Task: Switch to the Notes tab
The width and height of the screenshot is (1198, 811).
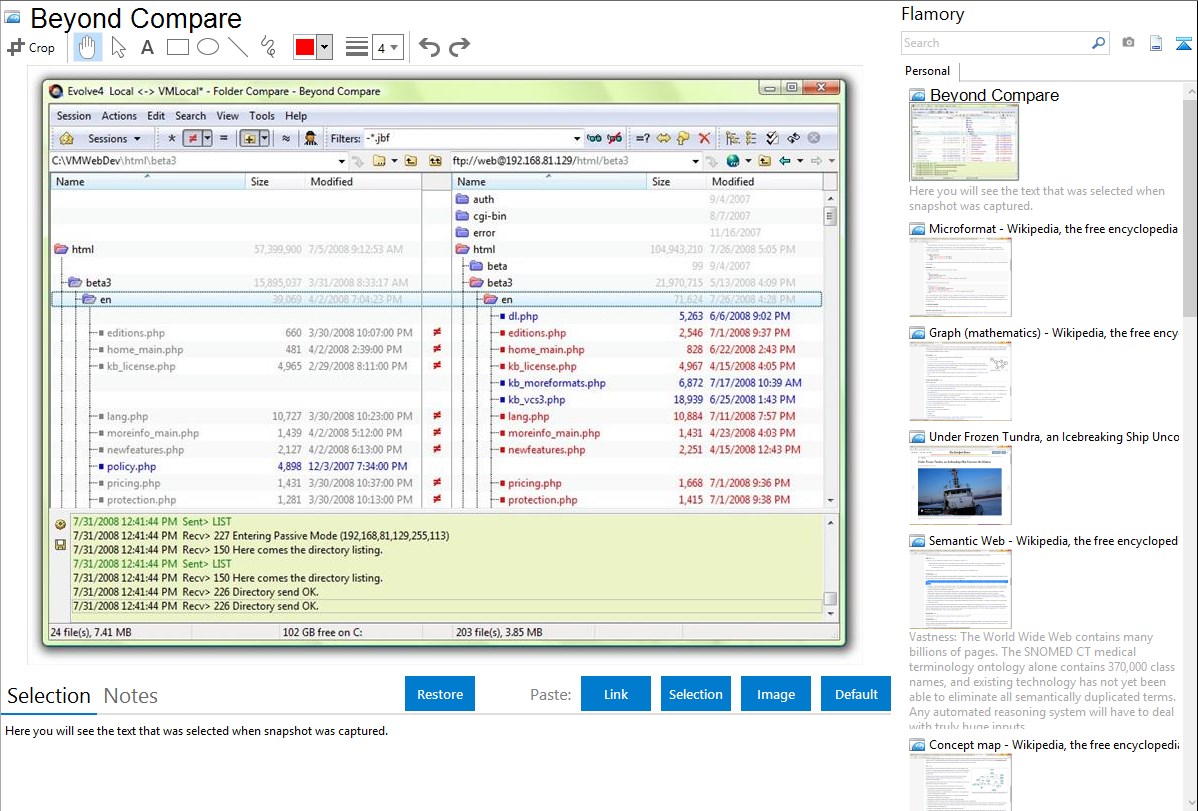Action: [131, 696]
